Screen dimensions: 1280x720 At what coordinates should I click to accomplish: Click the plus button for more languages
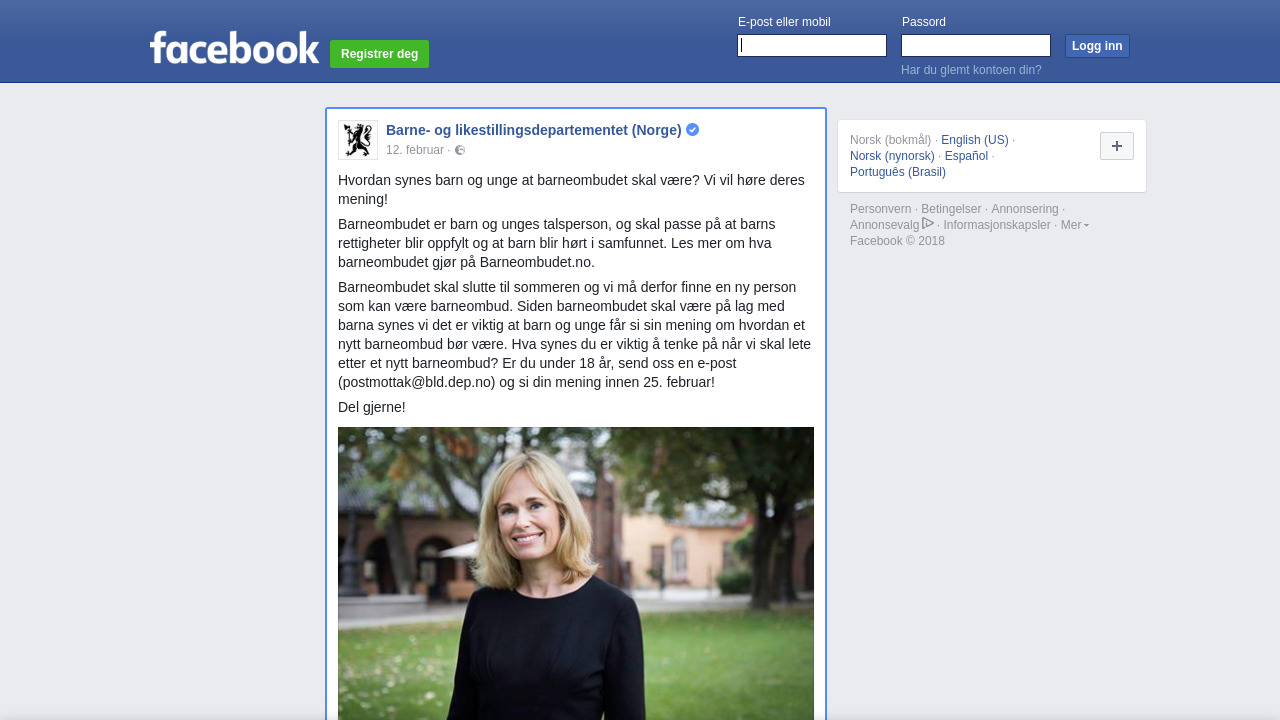[x=1117, y=146]
